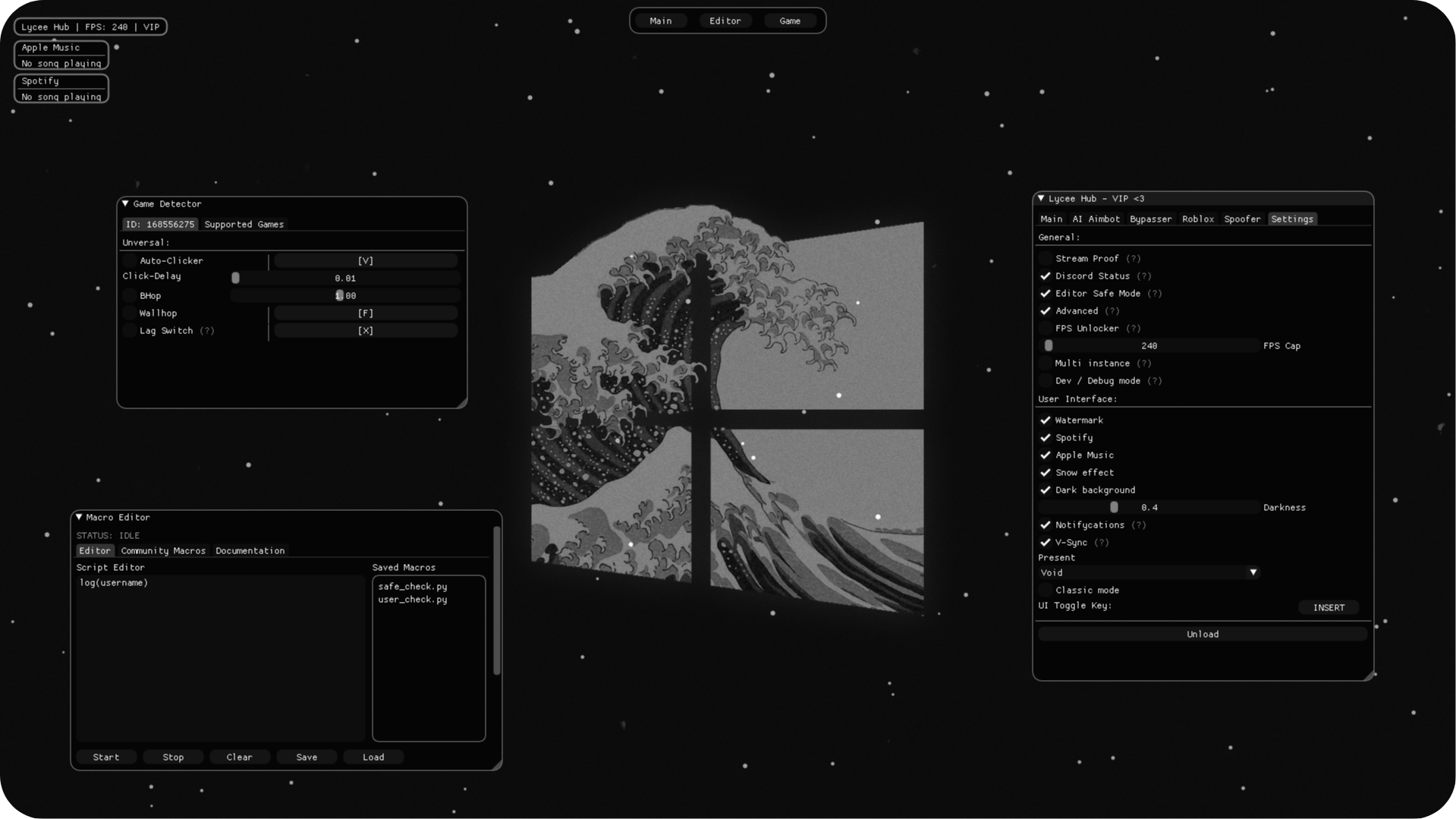1456x819 pixels.
Task: Disable the Watermark checkbox
Action: [1046, 421]
